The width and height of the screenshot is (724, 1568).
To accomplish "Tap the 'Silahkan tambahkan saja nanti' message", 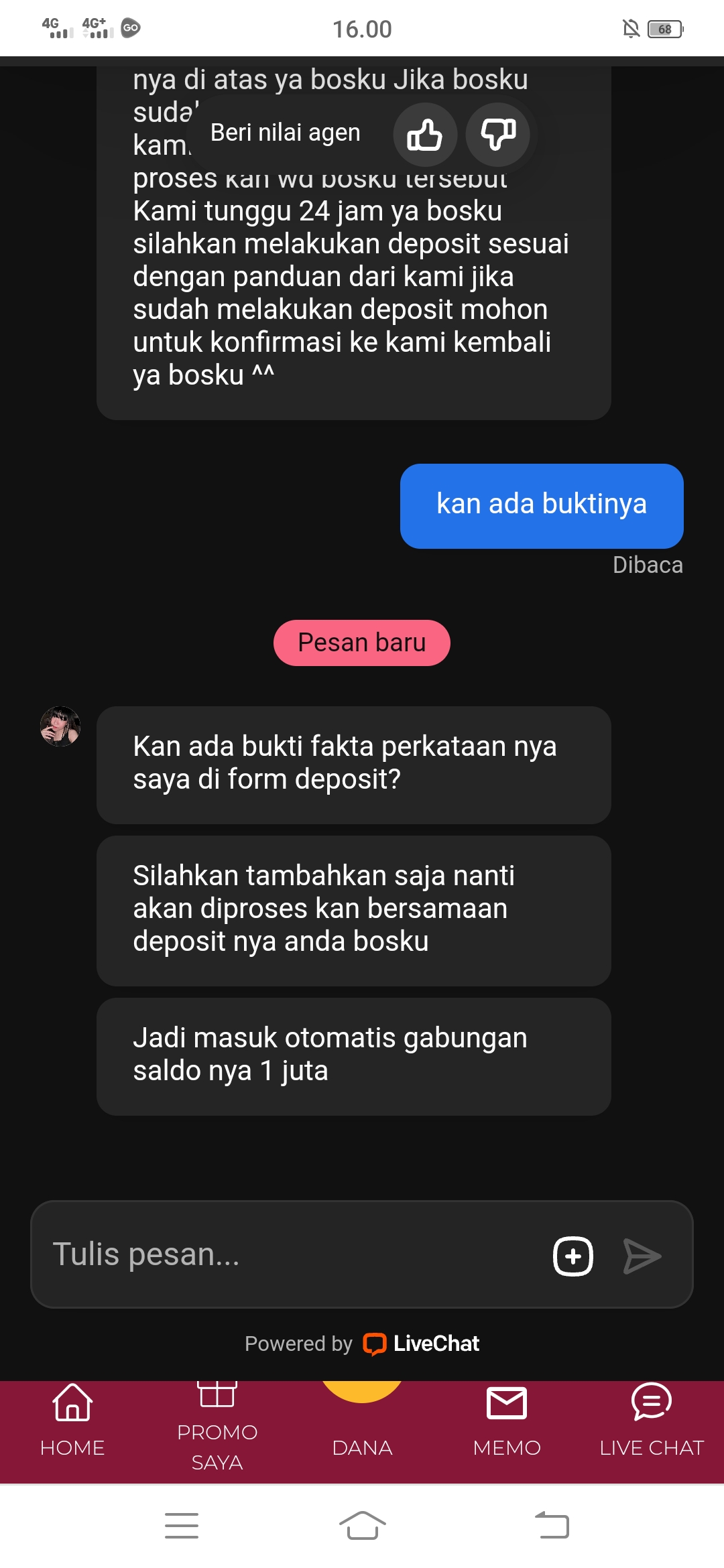I will click(x=354, y=911).
